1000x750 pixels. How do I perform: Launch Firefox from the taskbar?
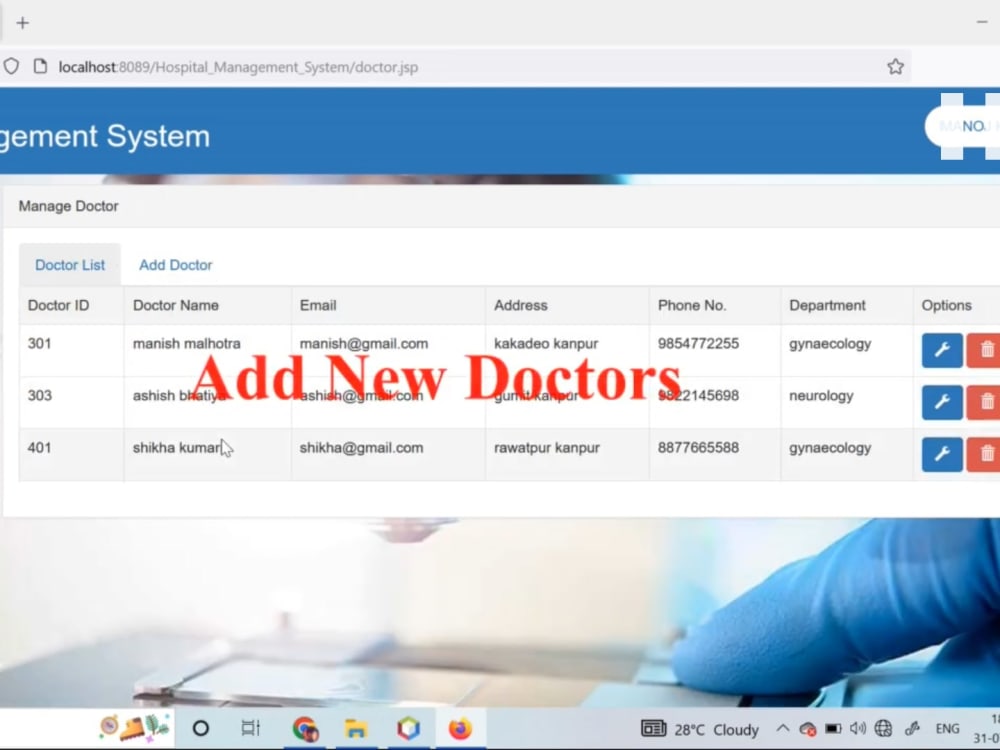pos(460,729)
